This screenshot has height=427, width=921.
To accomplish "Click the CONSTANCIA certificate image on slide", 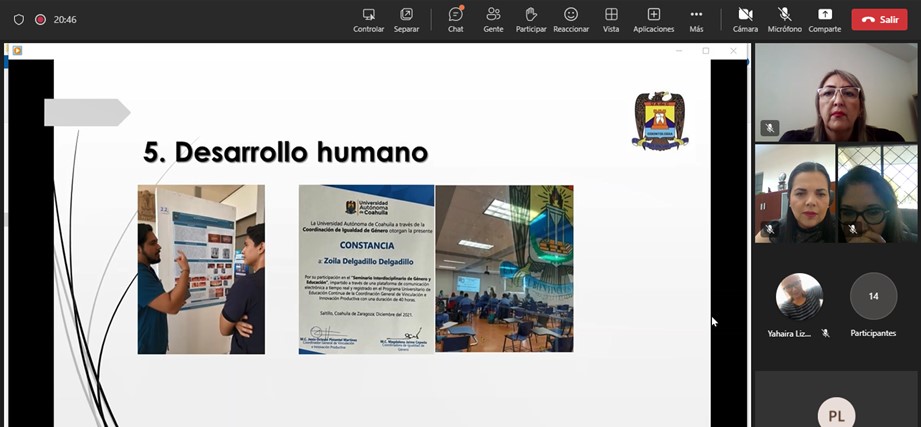I will pos(366,268).
